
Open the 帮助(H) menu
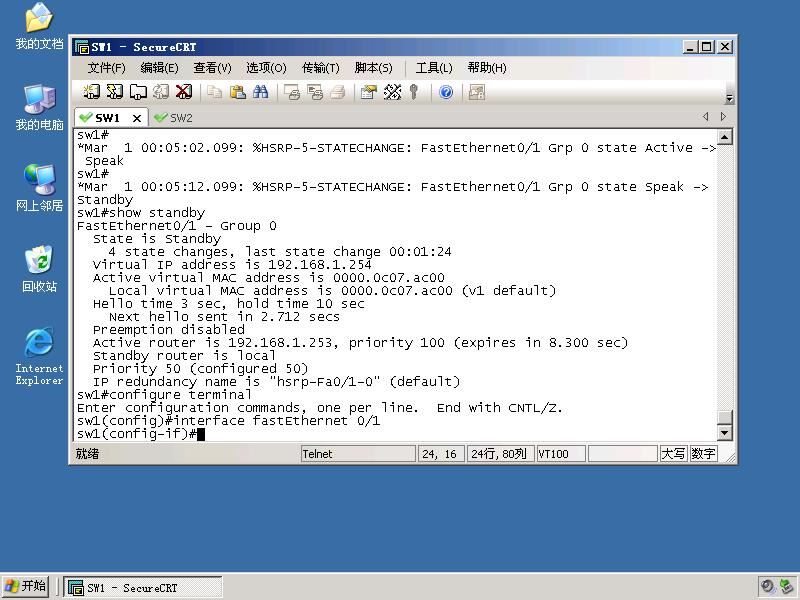click(487, 68)
